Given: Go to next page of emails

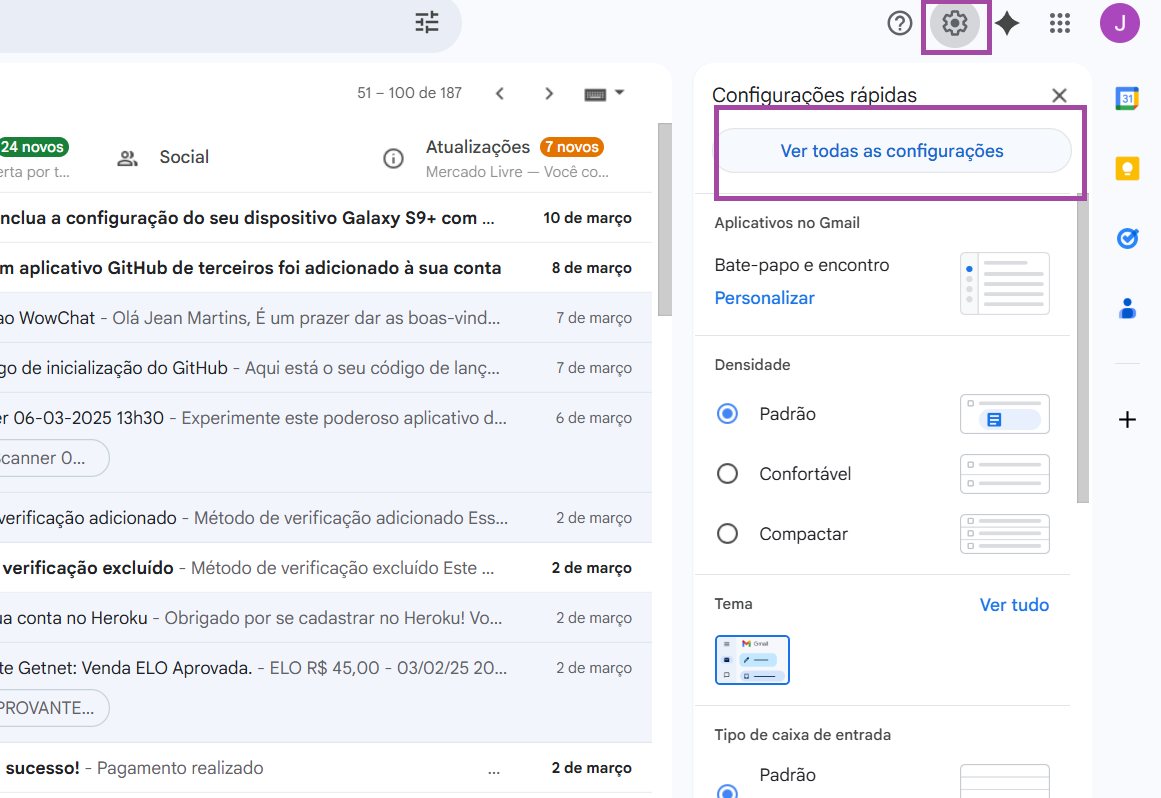Looking at the screenshot, I should tap(549, 93).
